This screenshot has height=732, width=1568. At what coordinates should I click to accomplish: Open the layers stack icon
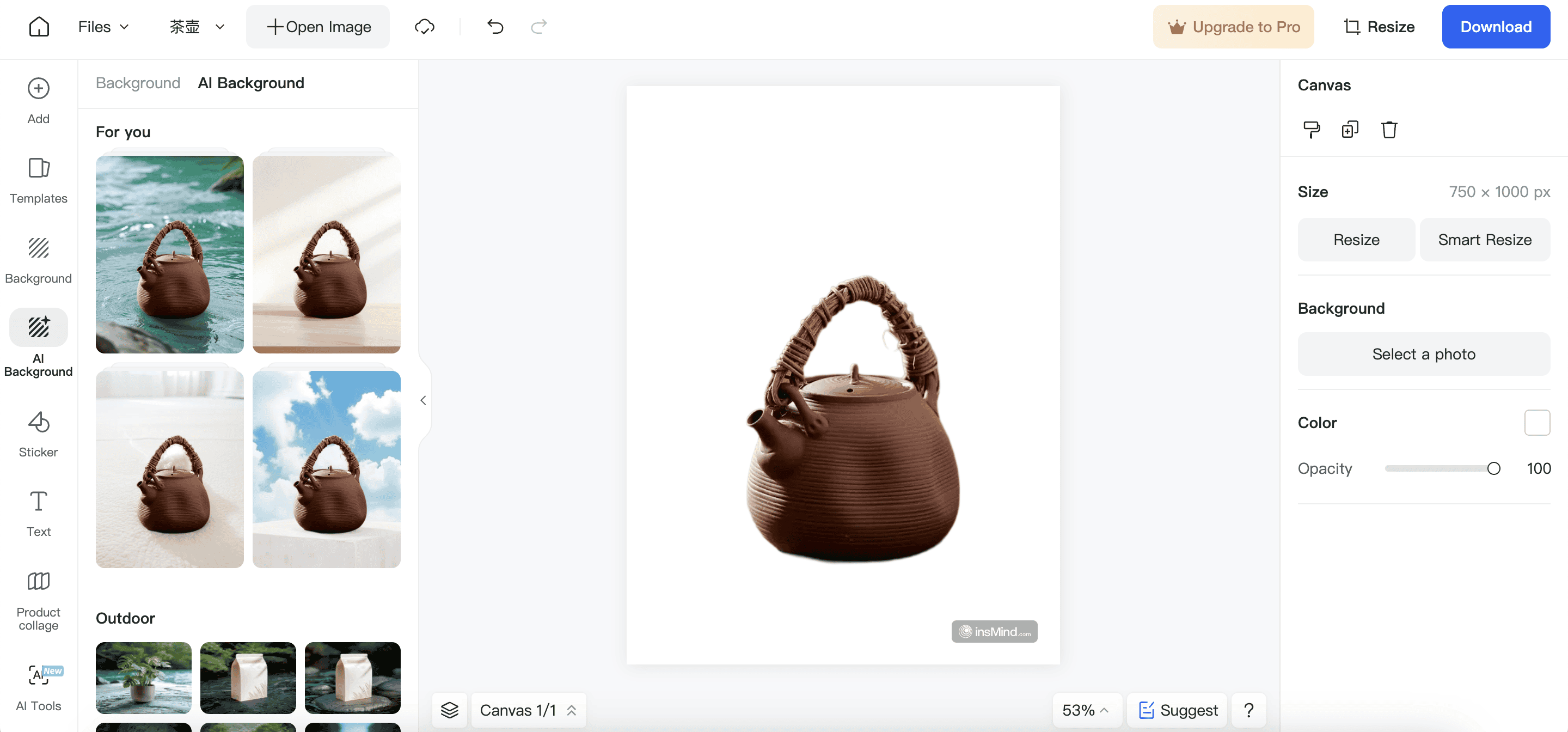(449, 710)
